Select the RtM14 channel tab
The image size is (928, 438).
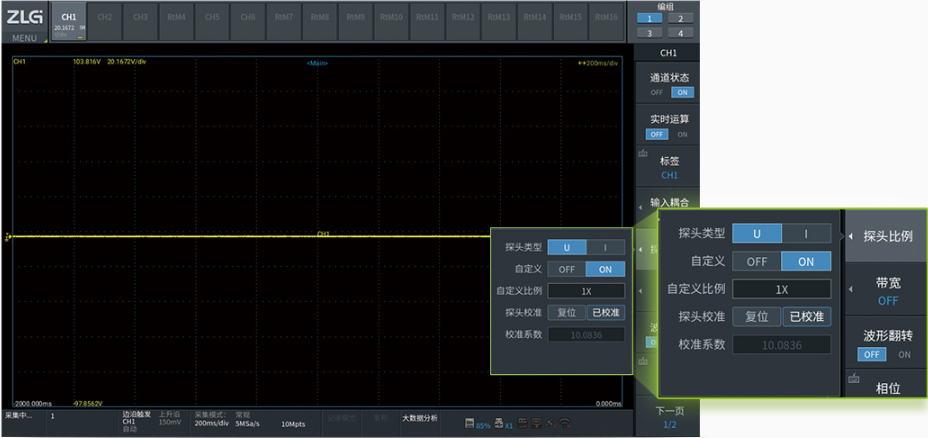[x=535, y=21]
